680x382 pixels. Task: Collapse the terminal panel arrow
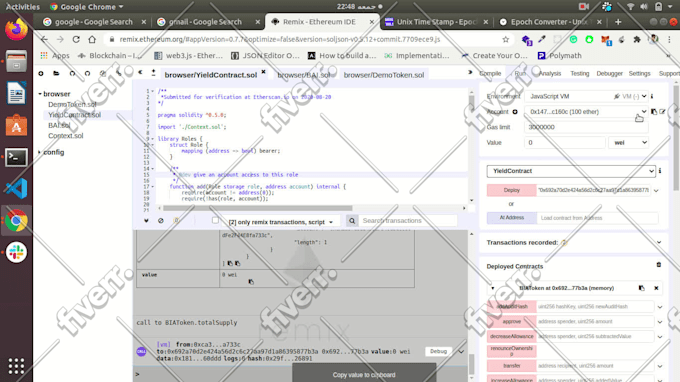coord(146,221)
